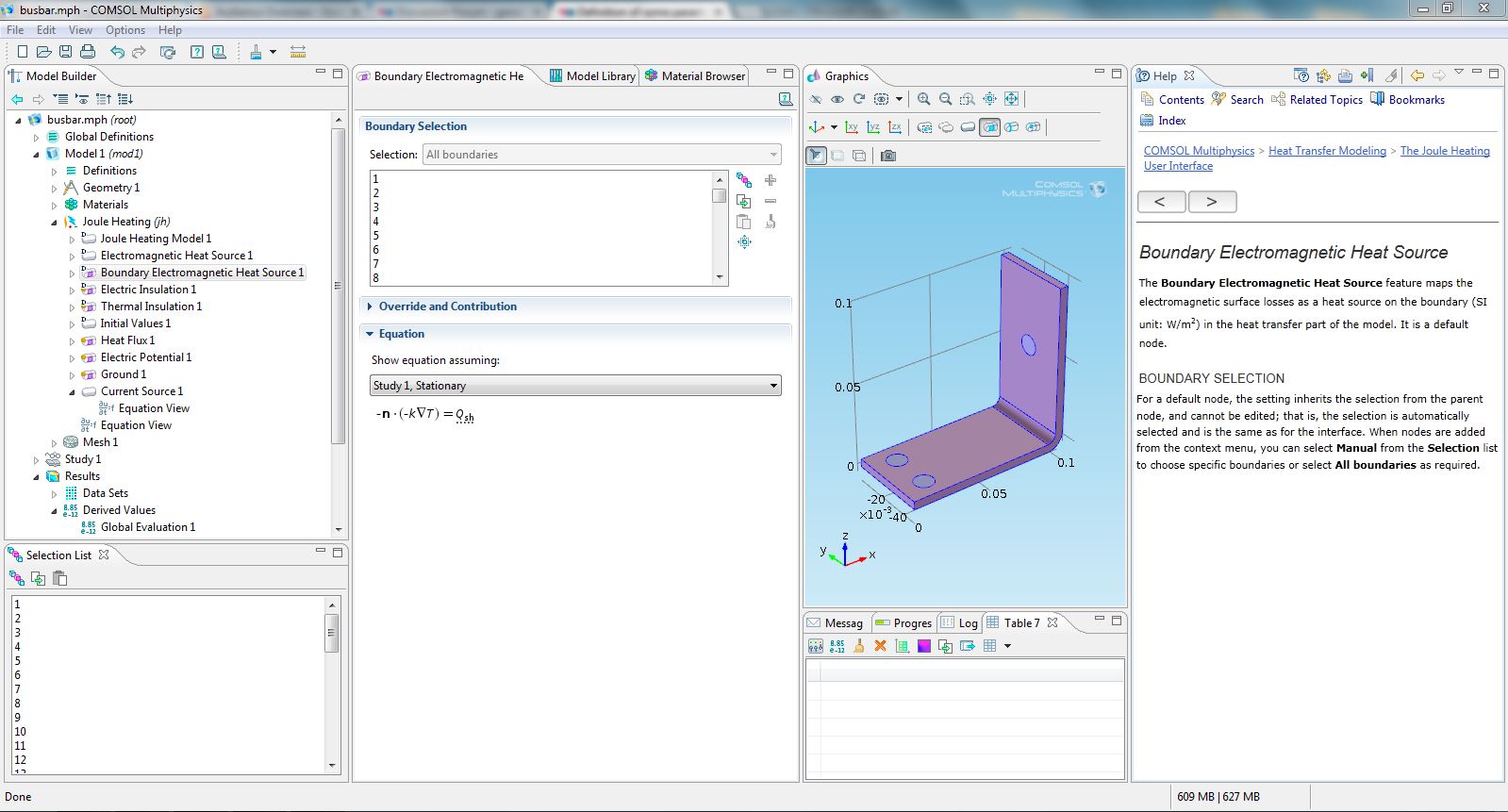Expand Study 1 tree node
Screen dimensions: 1508x812
coord(37,460)
